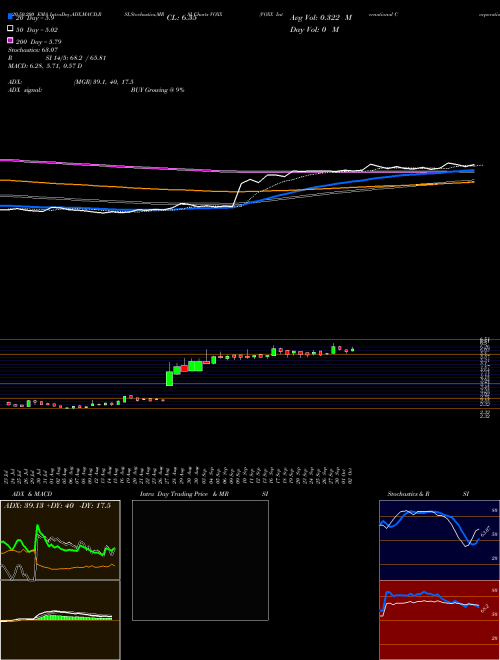Click the 'Day Vol: 0 M' text
Screen dimensions: 500x660
click(x=314, y=29)
